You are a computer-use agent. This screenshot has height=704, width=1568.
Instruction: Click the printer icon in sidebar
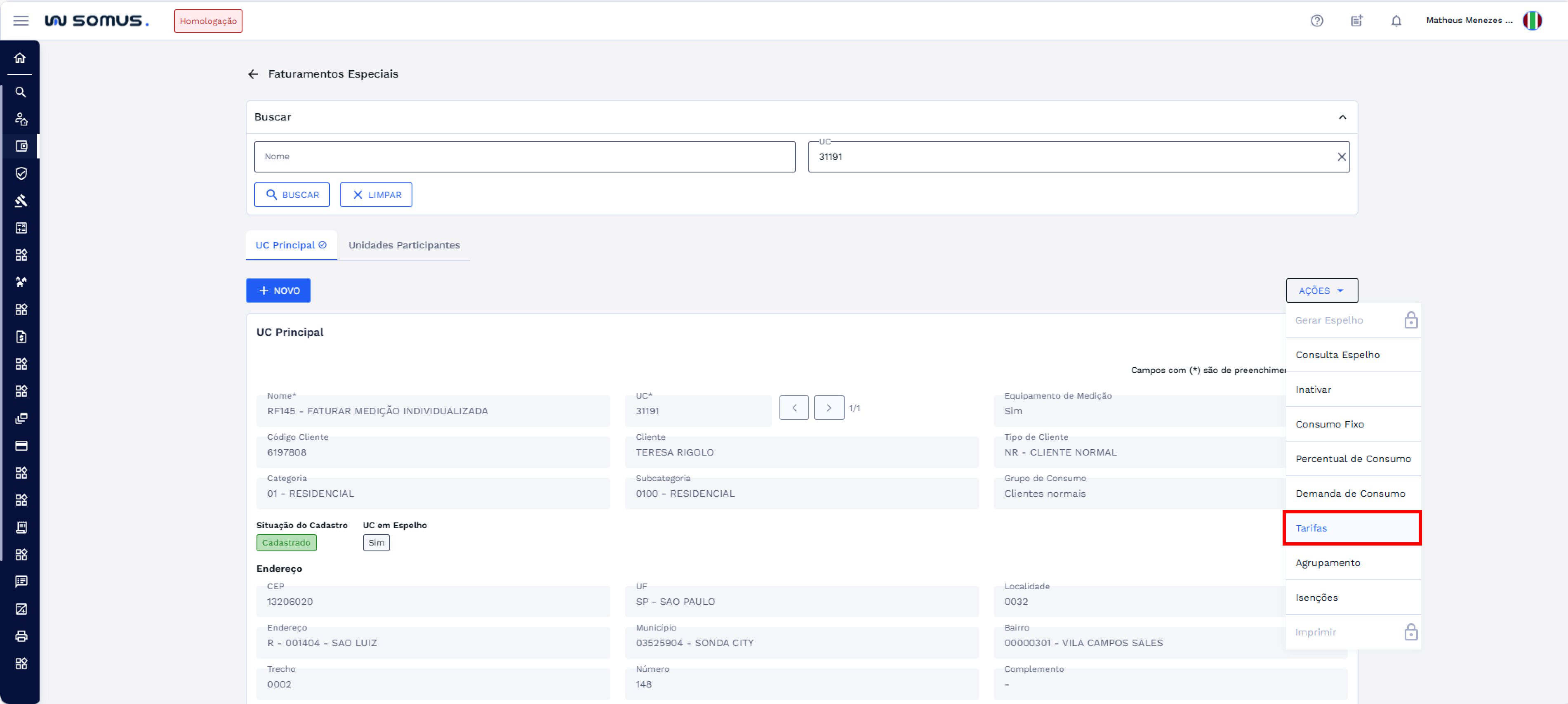[x=21, y=636]
